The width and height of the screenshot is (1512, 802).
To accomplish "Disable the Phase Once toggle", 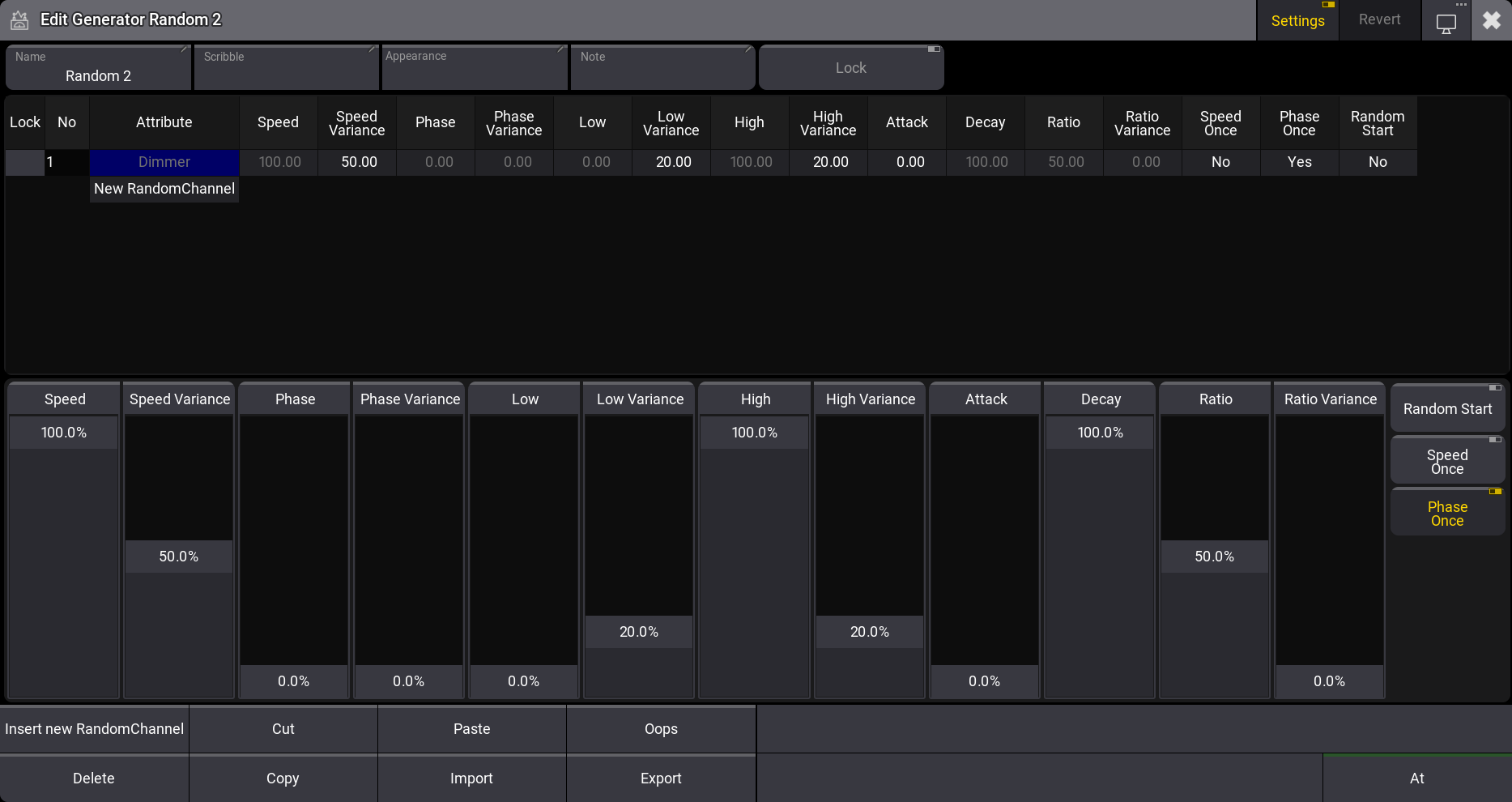I will (x=1447, y=513).
